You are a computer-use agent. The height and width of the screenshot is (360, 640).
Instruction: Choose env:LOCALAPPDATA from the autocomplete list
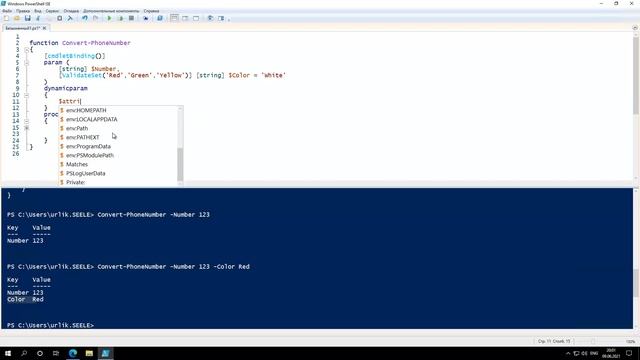[x=118, y=119]
